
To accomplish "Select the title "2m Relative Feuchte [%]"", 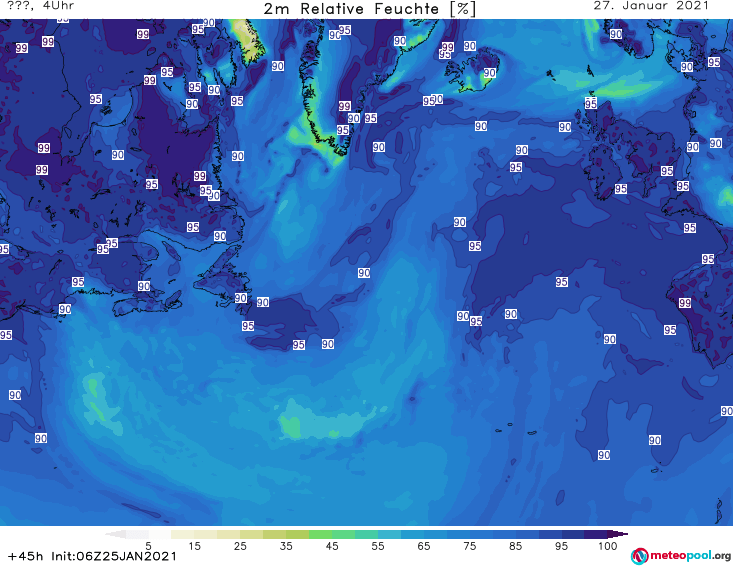I will pyautogui.click(x=369, y=9).
